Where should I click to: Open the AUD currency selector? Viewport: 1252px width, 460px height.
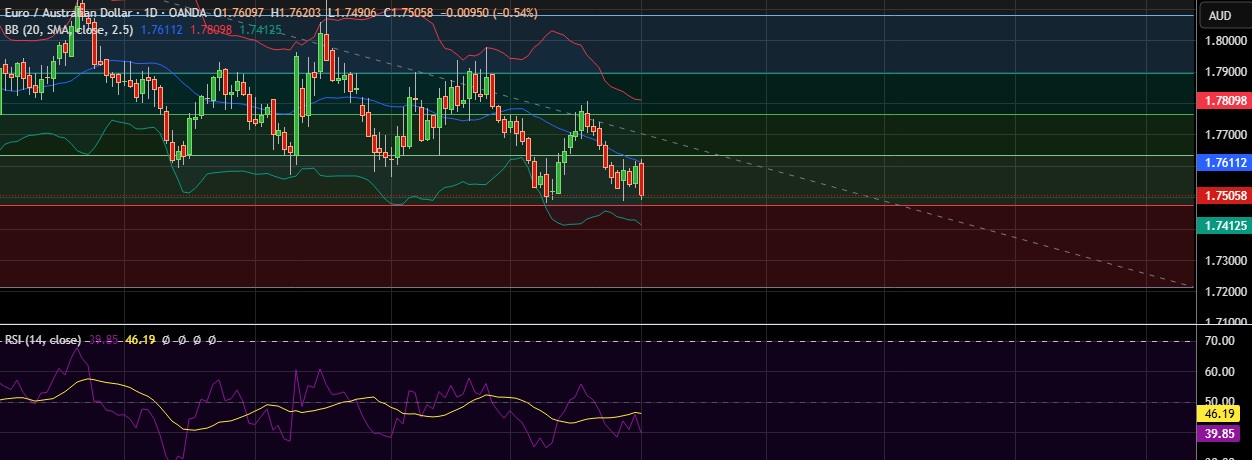click(1220, 15)
